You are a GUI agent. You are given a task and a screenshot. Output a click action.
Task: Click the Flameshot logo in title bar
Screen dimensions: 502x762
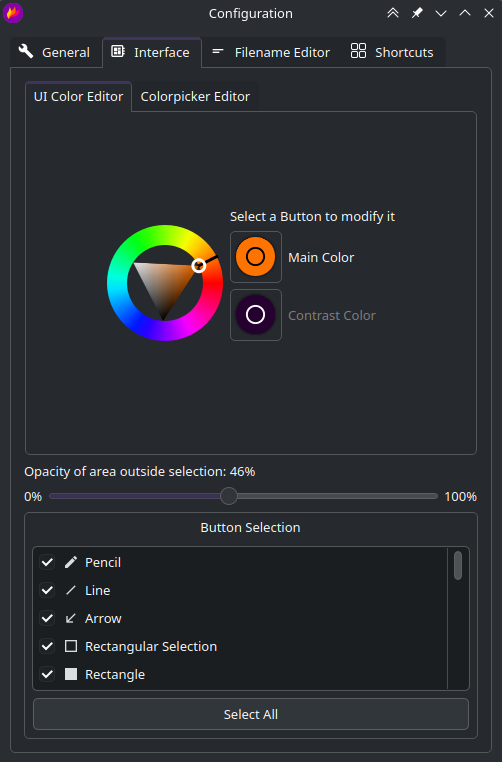pos(13,13)
